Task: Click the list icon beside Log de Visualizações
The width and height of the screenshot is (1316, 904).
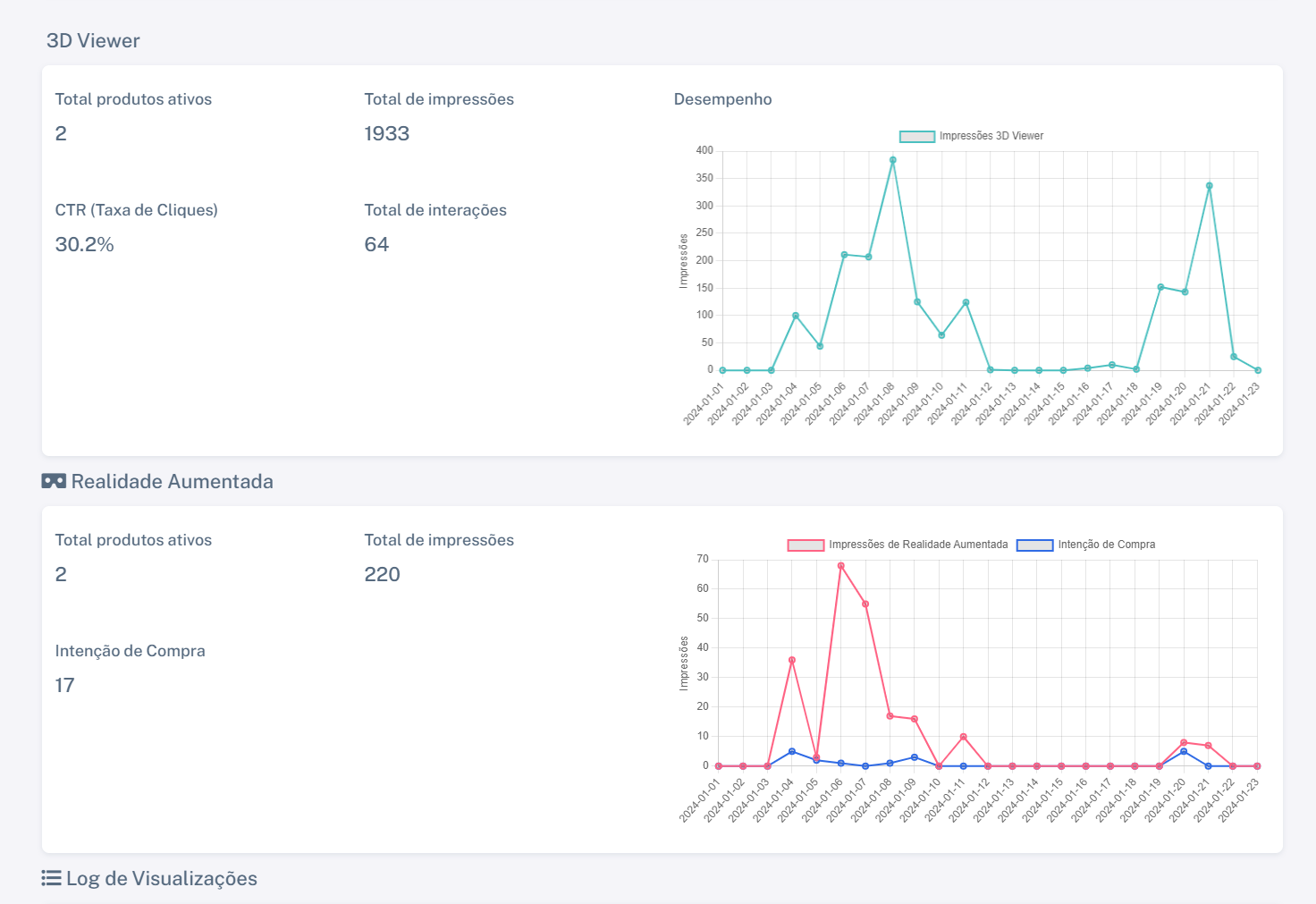Action: tap(52, 878)
